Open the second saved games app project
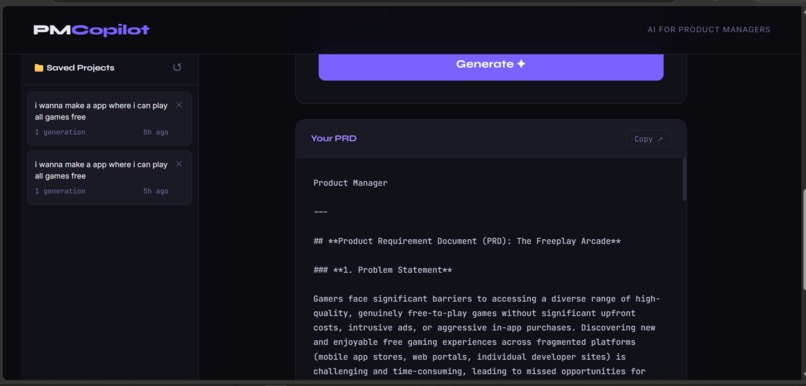Image resolution: width=806 pixels, height=386 pixels. tap(109, 178)
